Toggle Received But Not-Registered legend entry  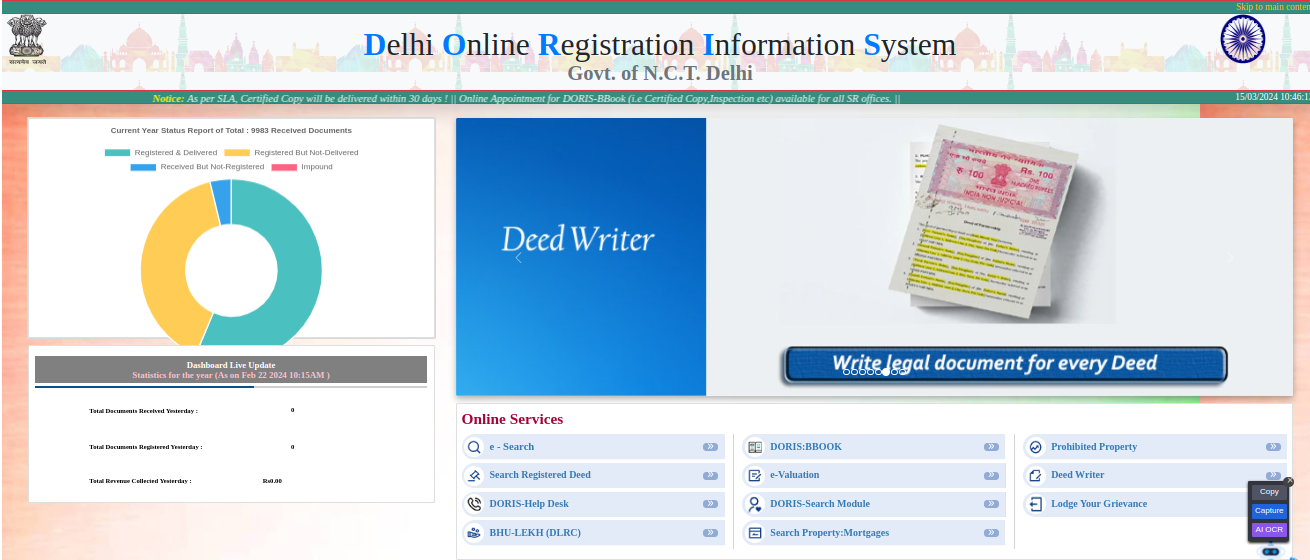[197, 166]
